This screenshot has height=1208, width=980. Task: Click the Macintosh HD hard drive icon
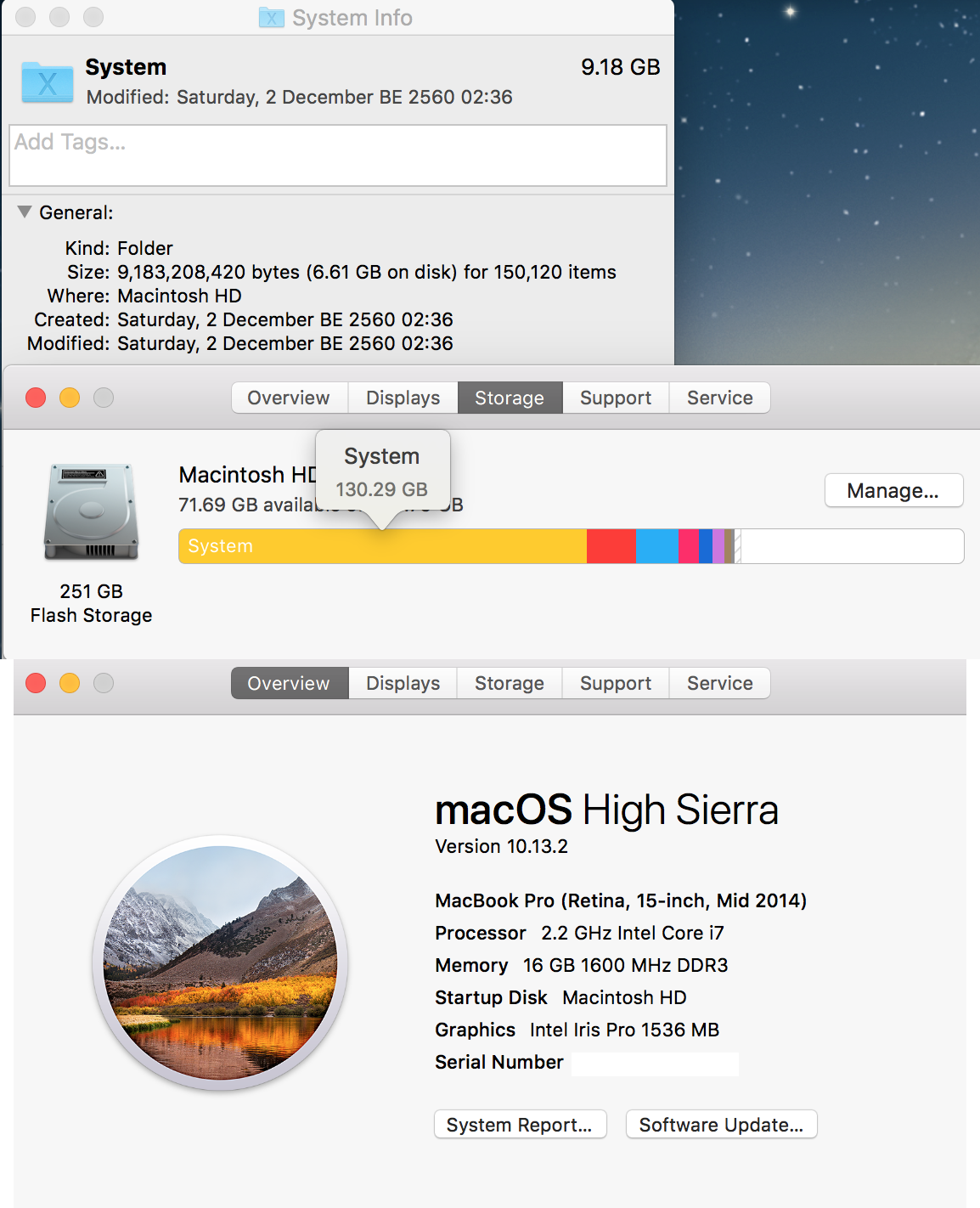(x=91, y=511)
